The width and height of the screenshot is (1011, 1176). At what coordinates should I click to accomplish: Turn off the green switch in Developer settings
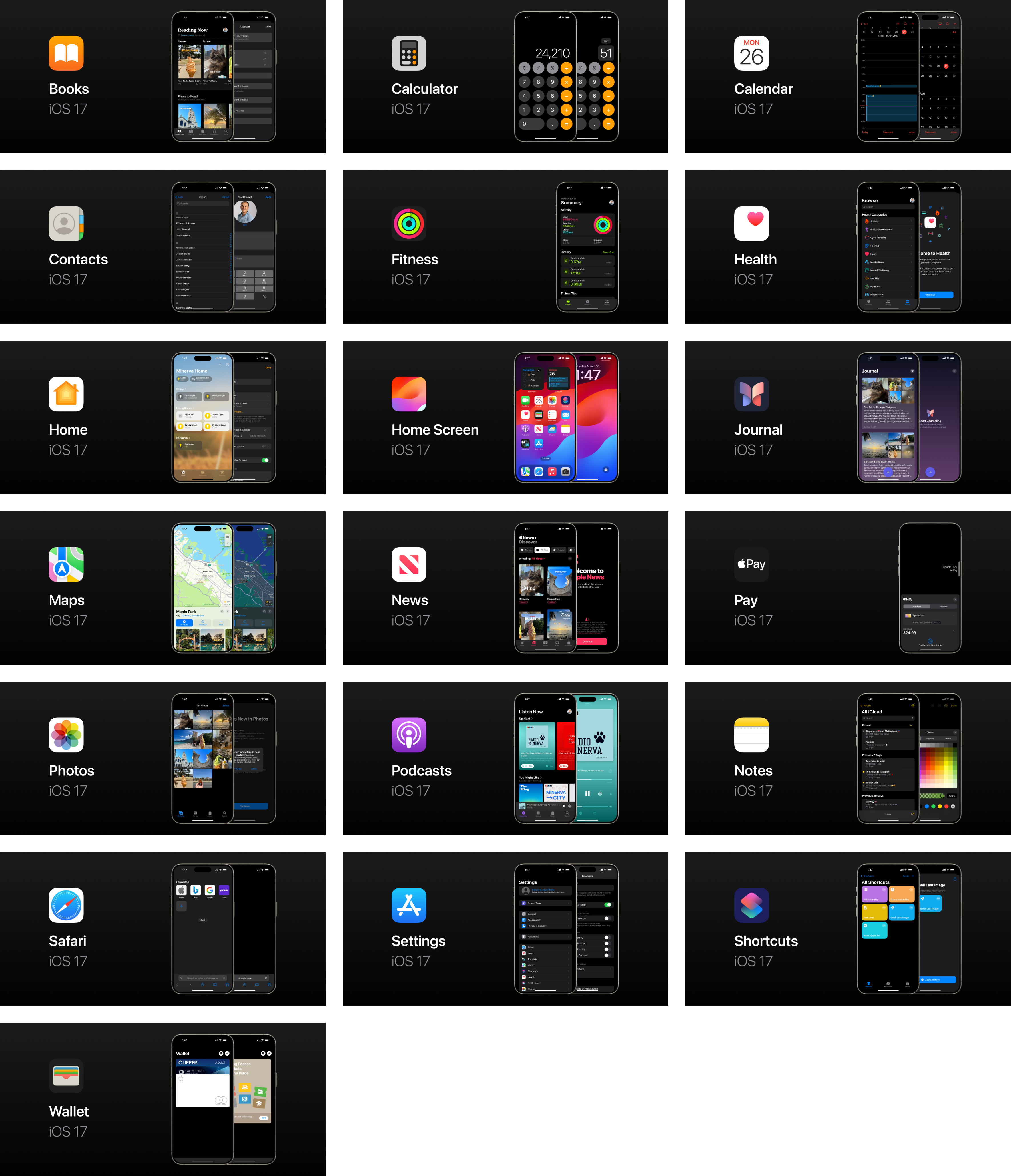pyautogui.click(x=608, y=905)
